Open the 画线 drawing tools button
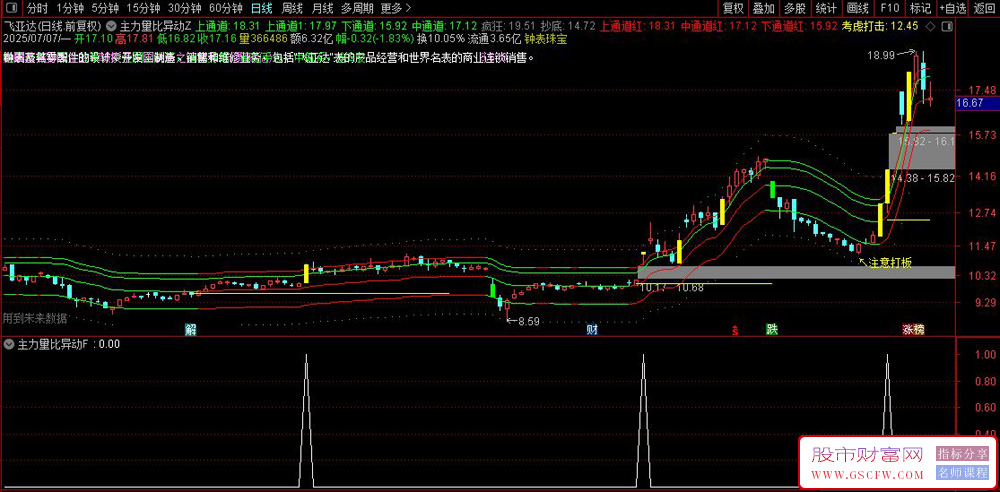This screenshot has width=1000, height=492. 858,8
